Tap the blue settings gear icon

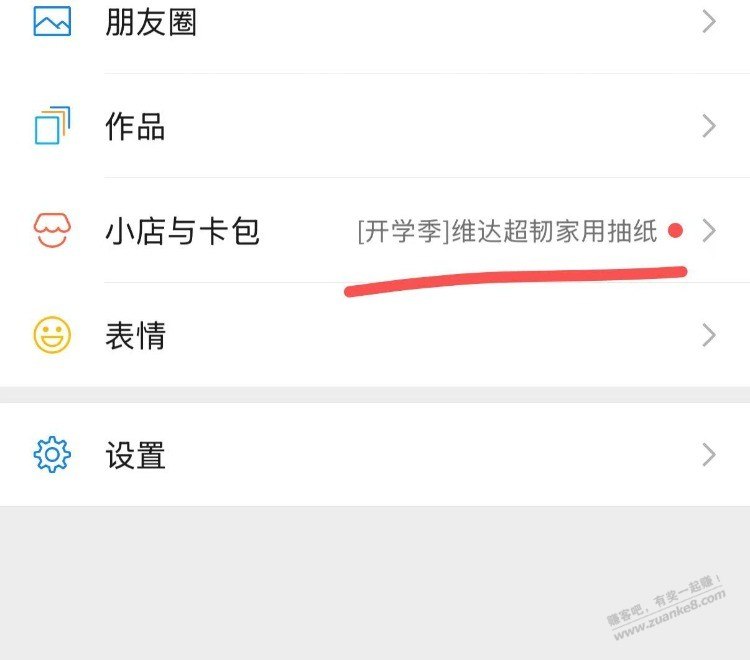[x=52, y=454]
